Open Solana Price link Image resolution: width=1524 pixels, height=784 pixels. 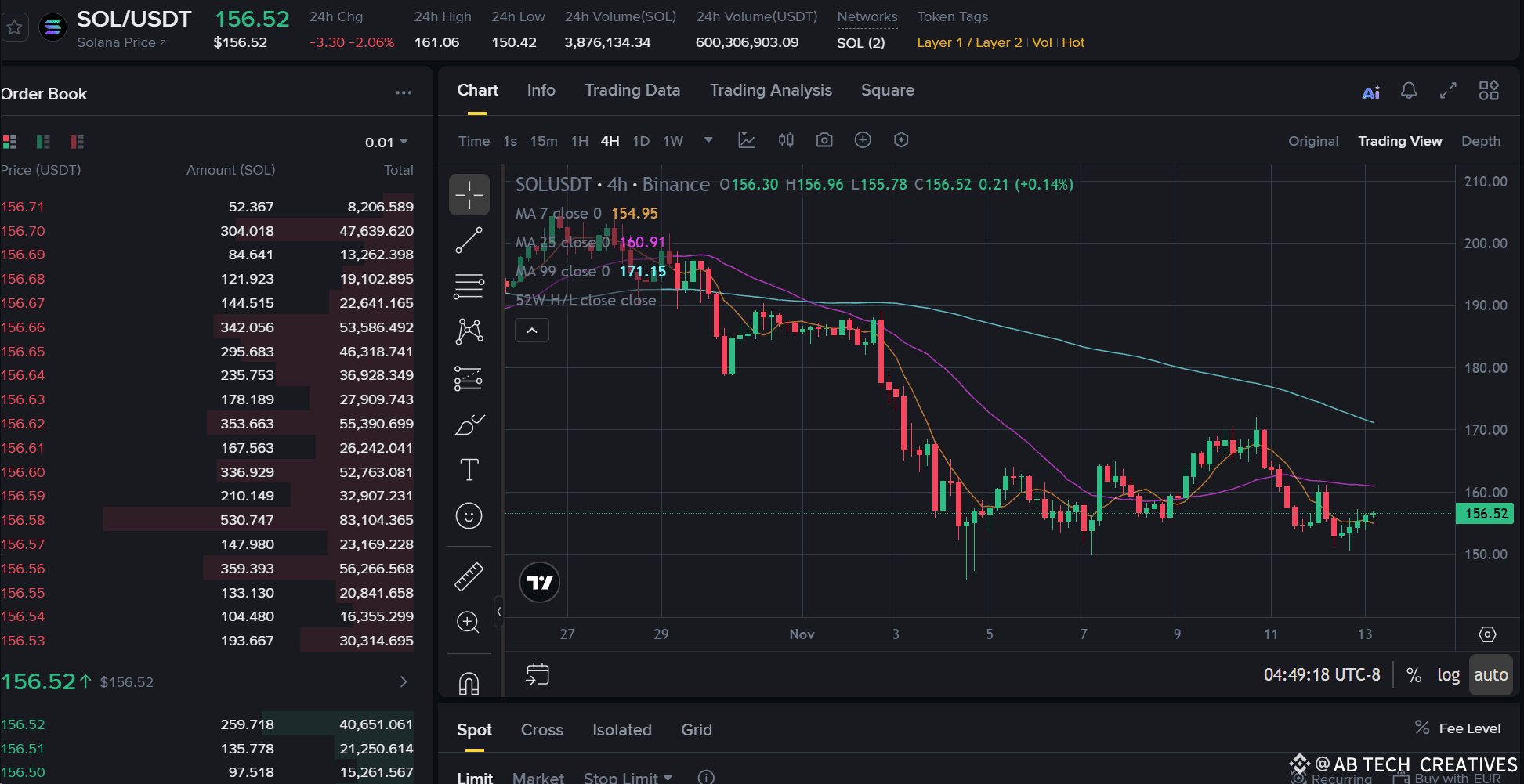point(121,42)
